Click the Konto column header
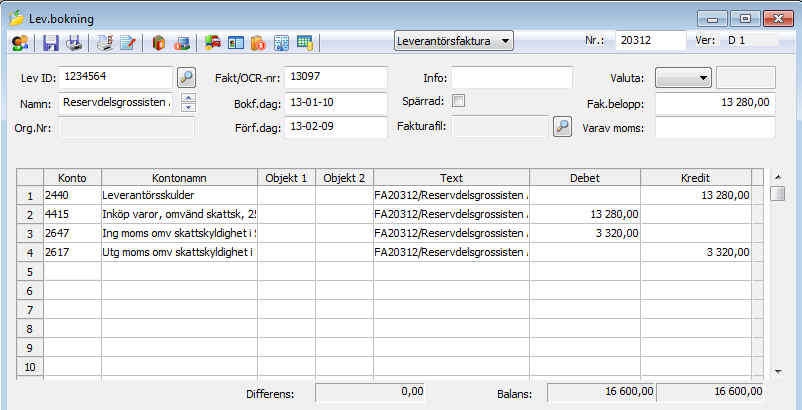Viewport: 802px width, 410px height. (71, 177)
